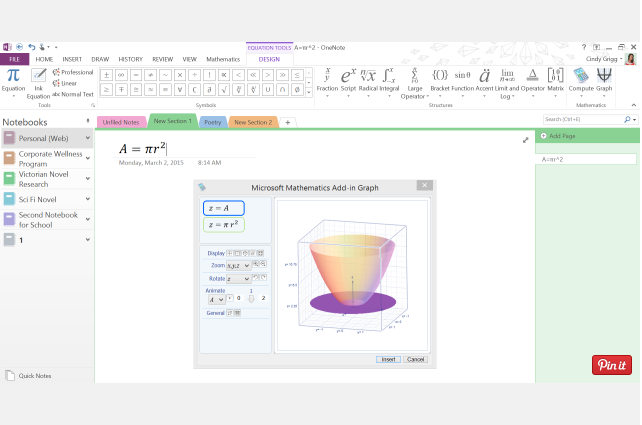Insert the infinity symbol

point(121,75)
